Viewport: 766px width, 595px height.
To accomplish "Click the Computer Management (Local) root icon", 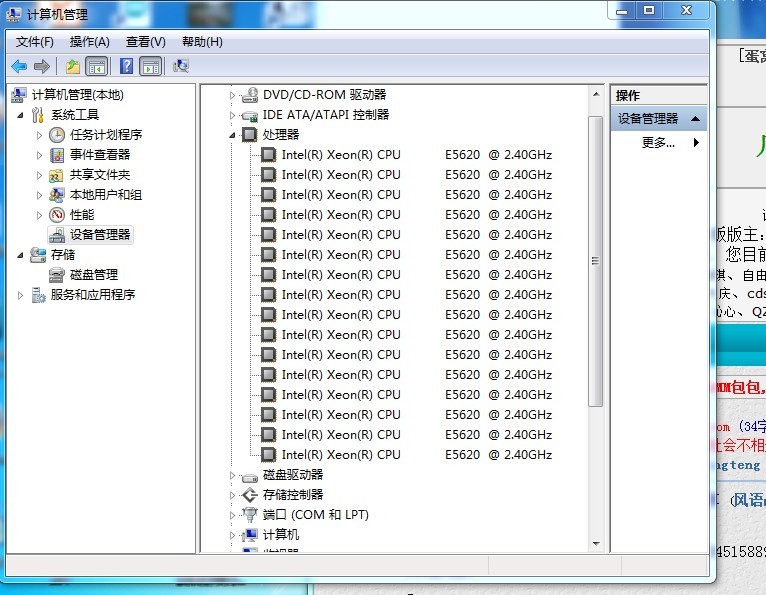I will click(19, 95).
